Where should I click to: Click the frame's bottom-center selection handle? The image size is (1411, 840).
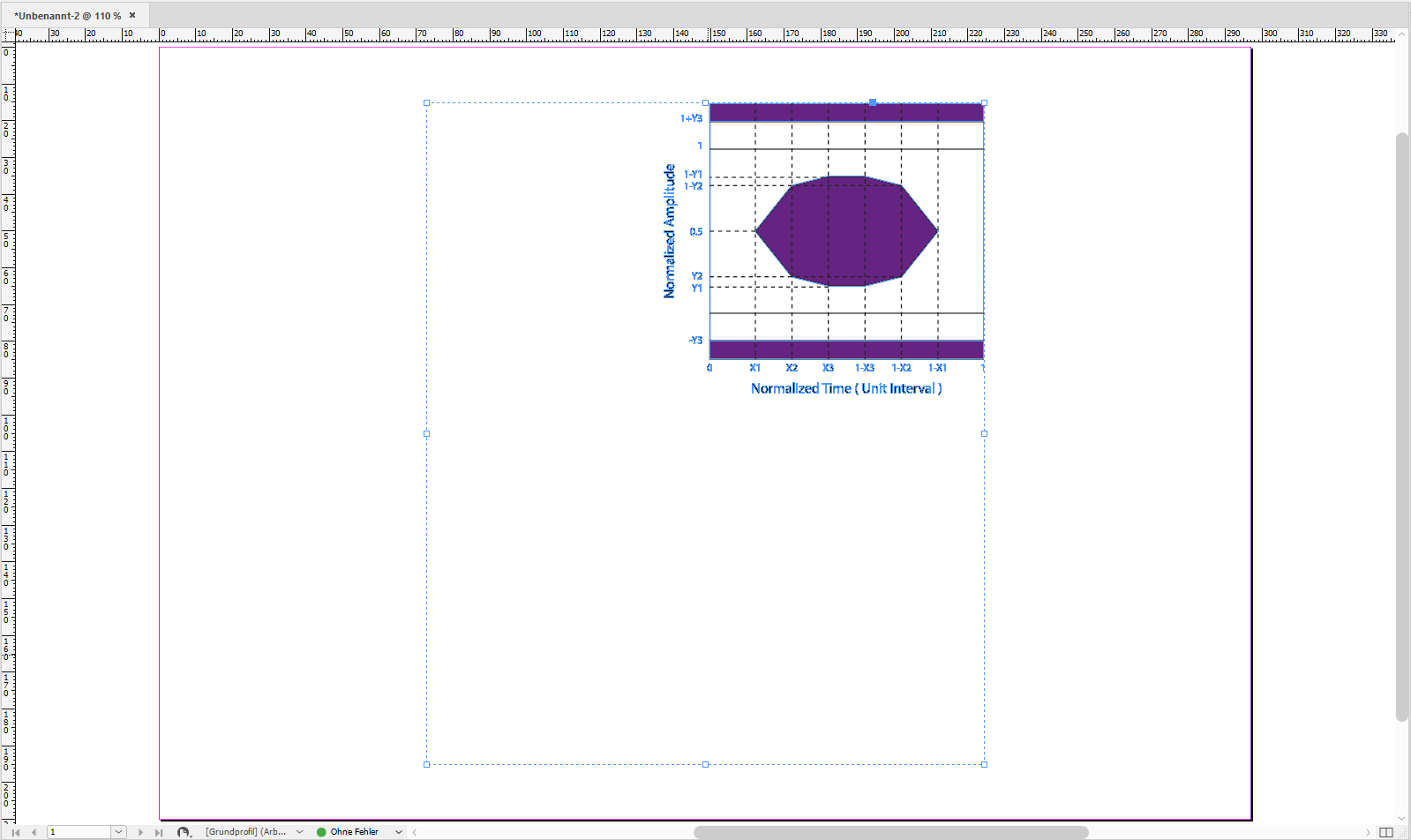[x=705, y=764]
